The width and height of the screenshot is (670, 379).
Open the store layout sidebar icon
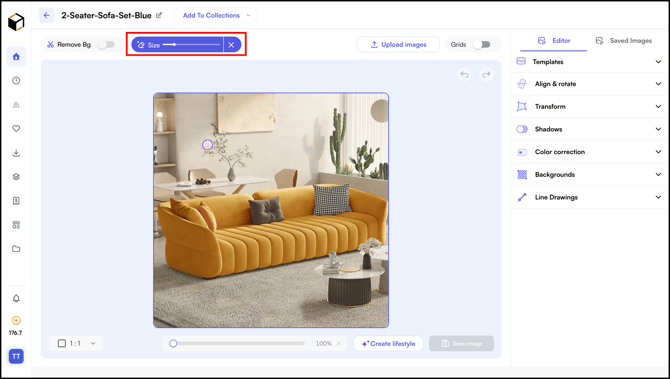click(x=16, y=225)
